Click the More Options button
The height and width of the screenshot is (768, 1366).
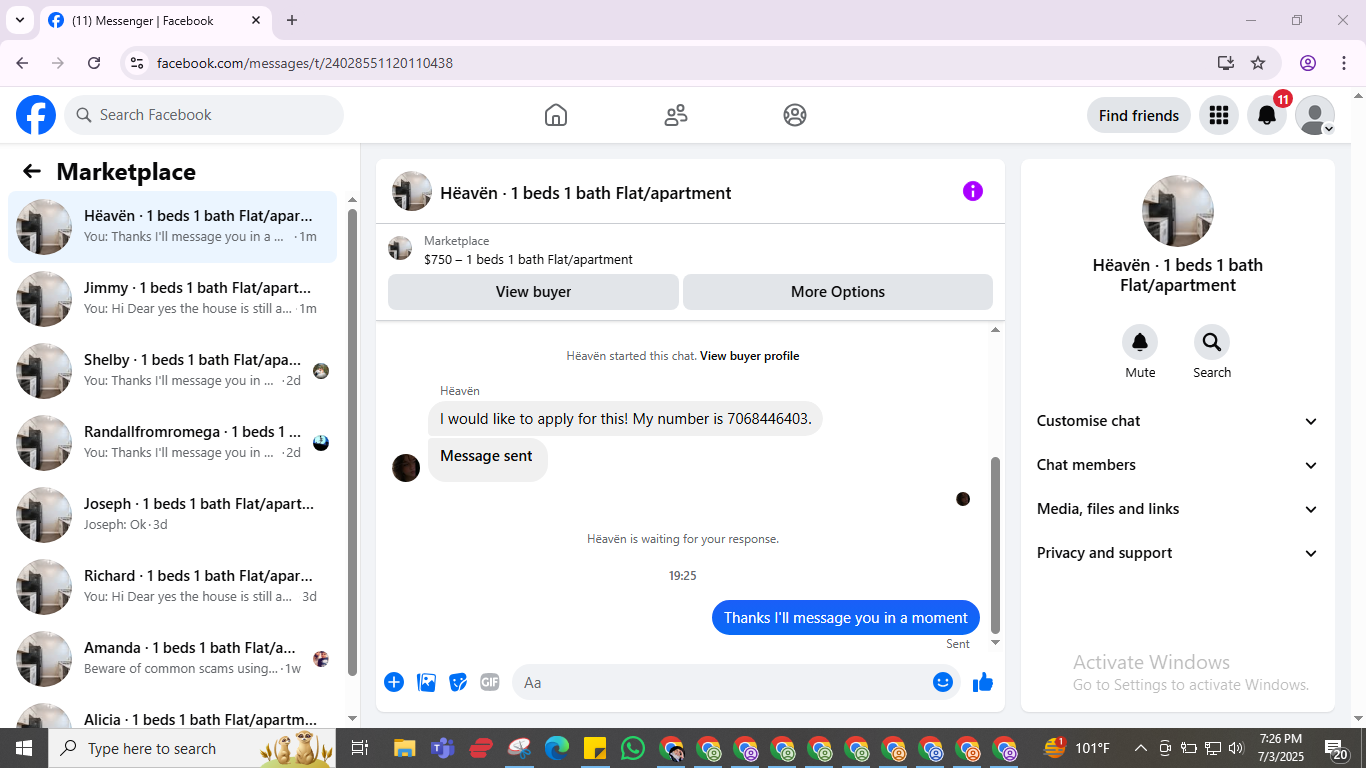click(x=838, y=292)
